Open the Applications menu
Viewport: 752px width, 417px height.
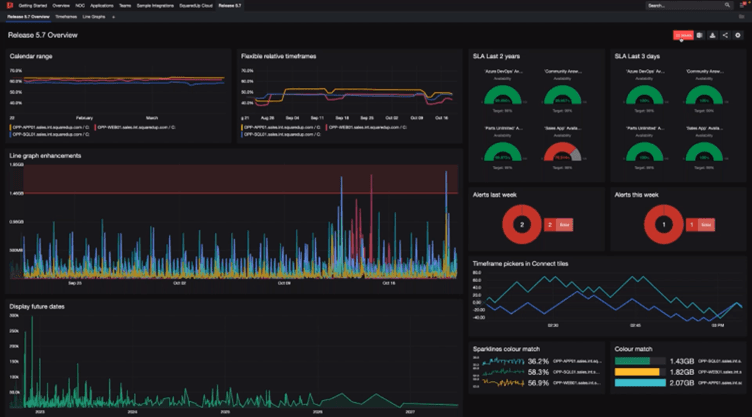[x=101, y=5]
